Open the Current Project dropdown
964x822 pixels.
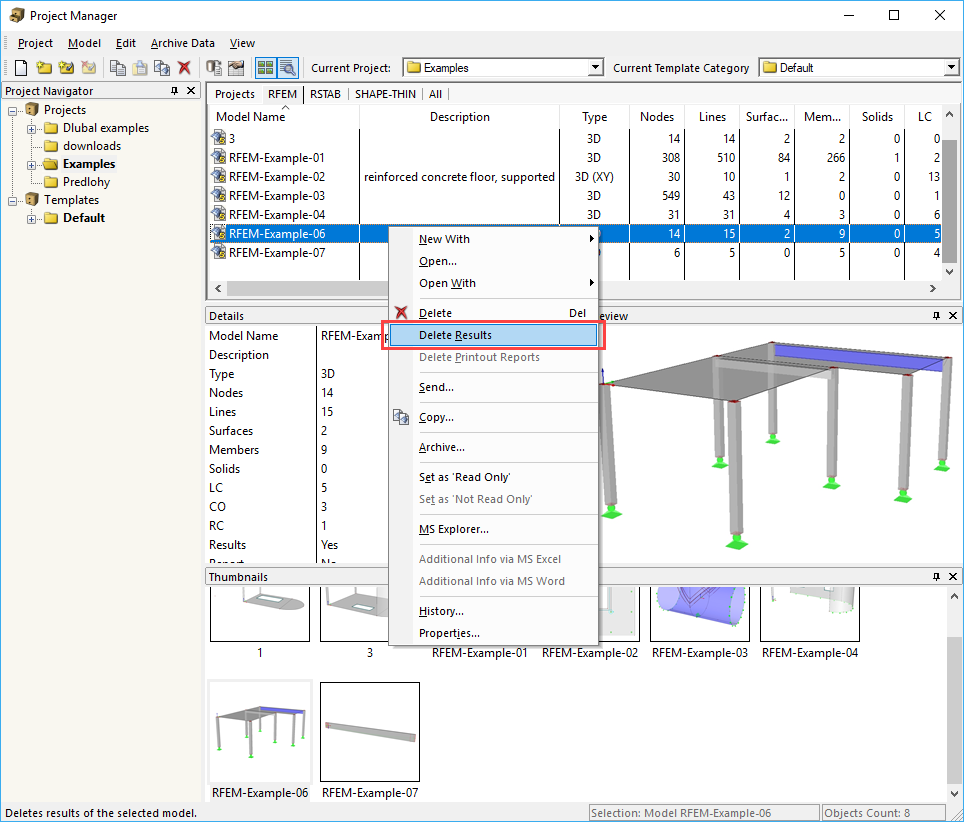coord(595,68)
